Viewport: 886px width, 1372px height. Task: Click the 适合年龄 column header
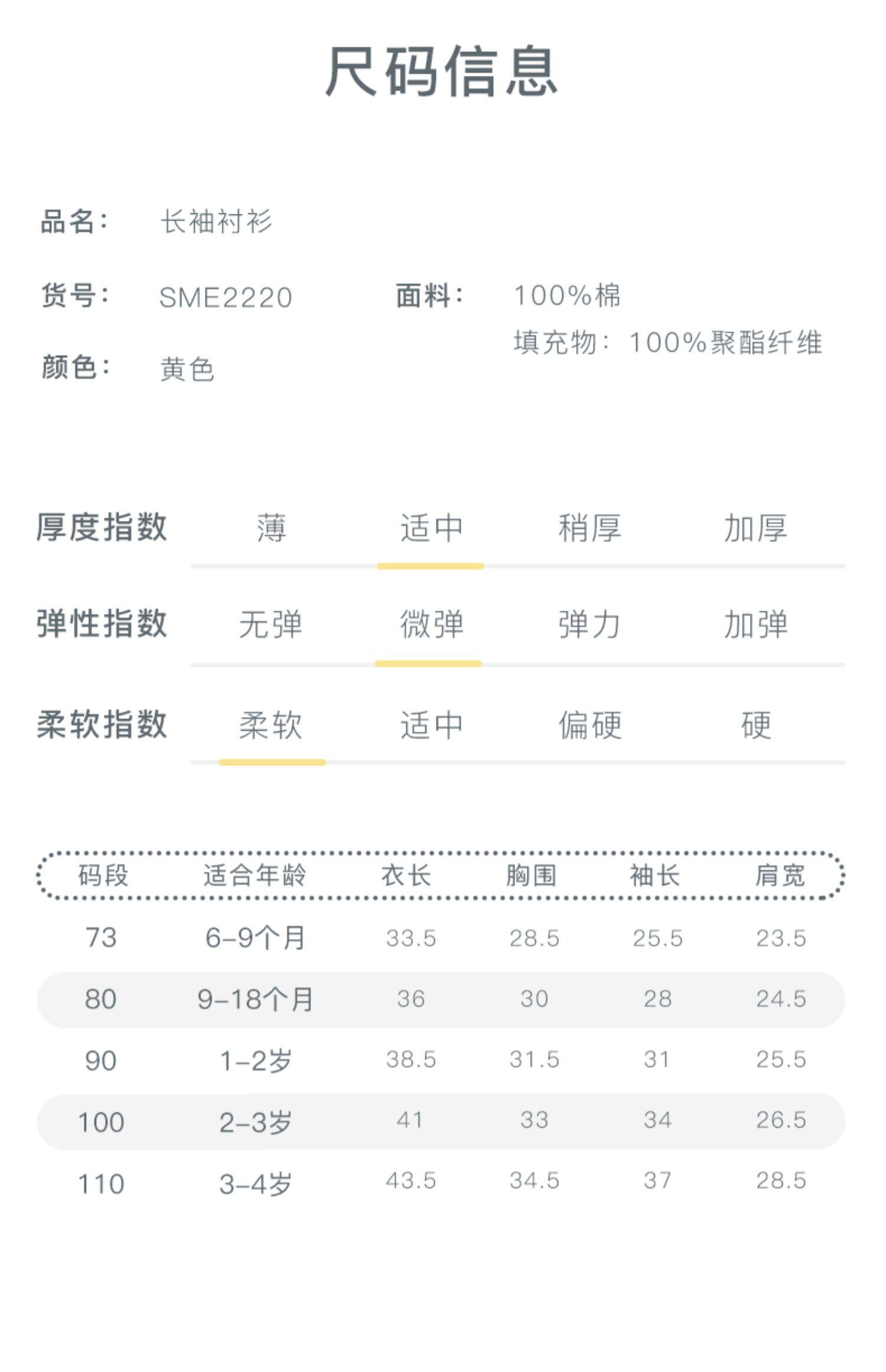click(255, 876)
